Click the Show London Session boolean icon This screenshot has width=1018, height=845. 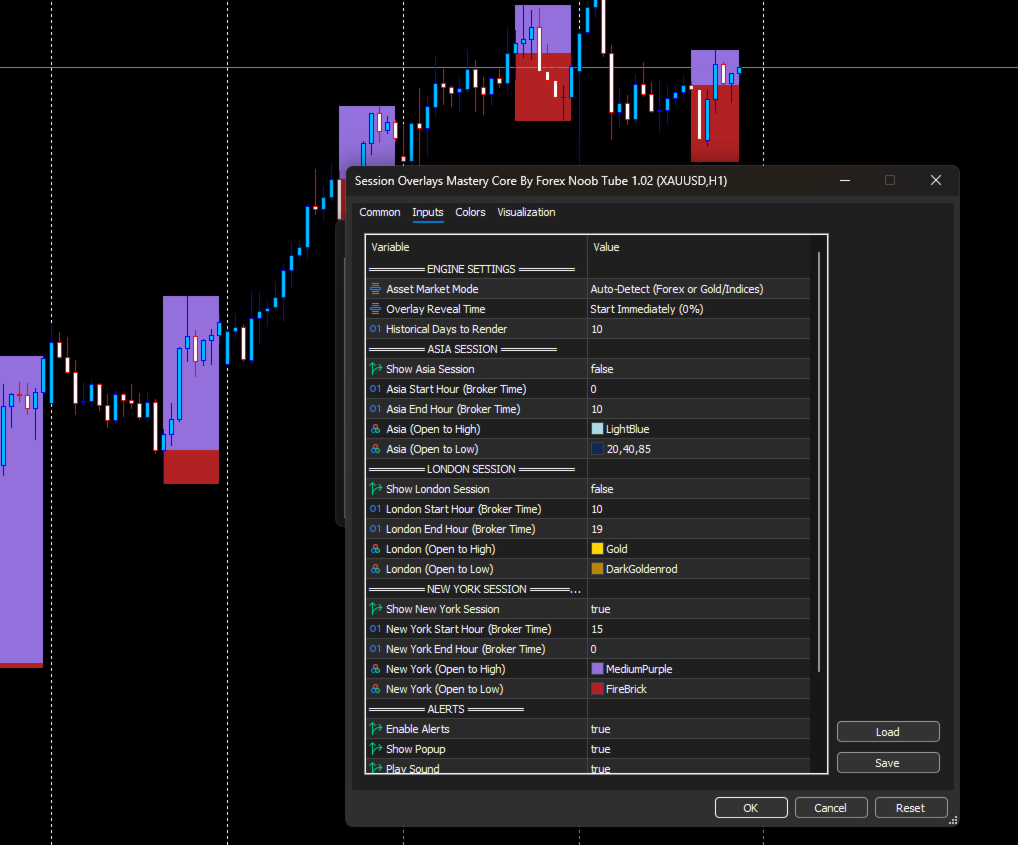click(x=375, y=489)
